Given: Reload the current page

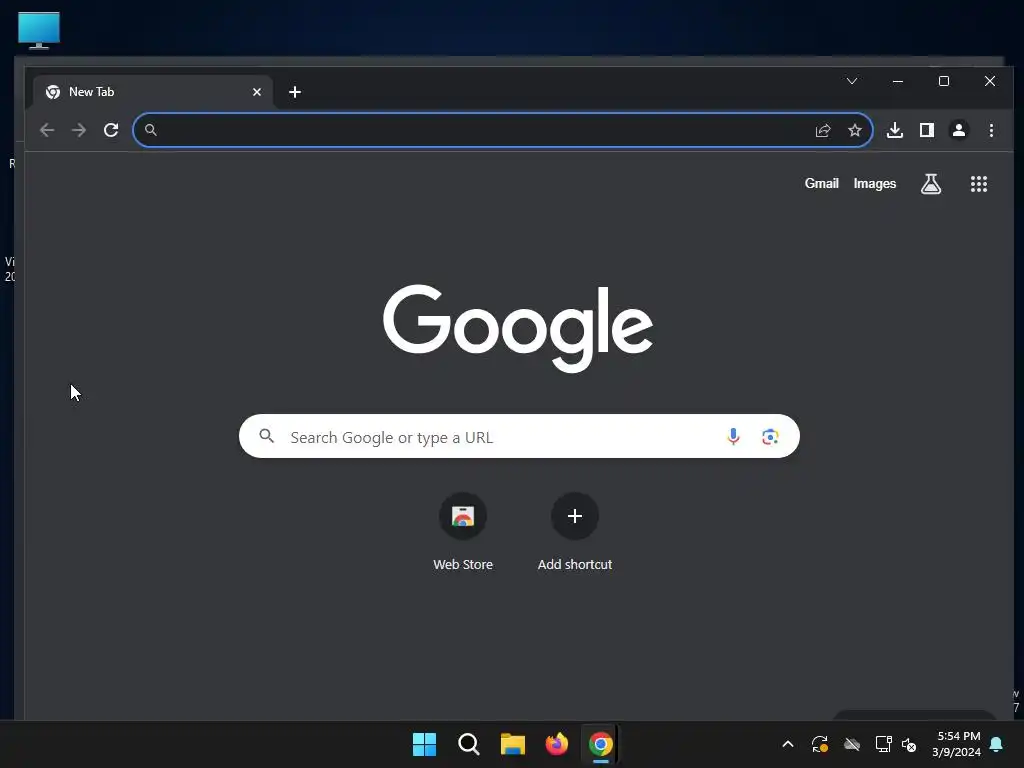Looking at the screenshot, I should [111, 130].
